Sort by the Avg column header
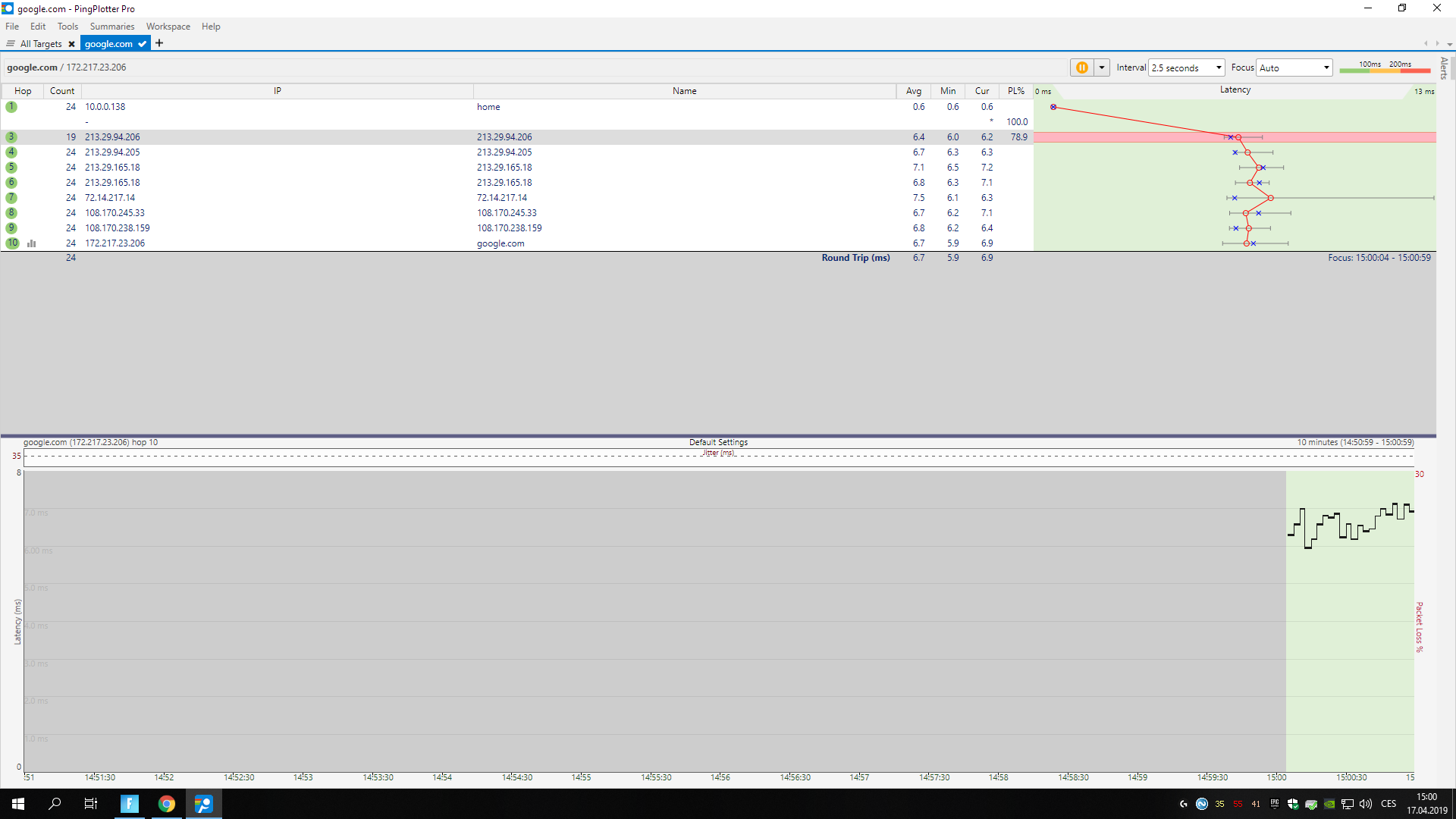Image resolution: width=1456 pixels, height=819 pixels. click(x=913, y=91)
